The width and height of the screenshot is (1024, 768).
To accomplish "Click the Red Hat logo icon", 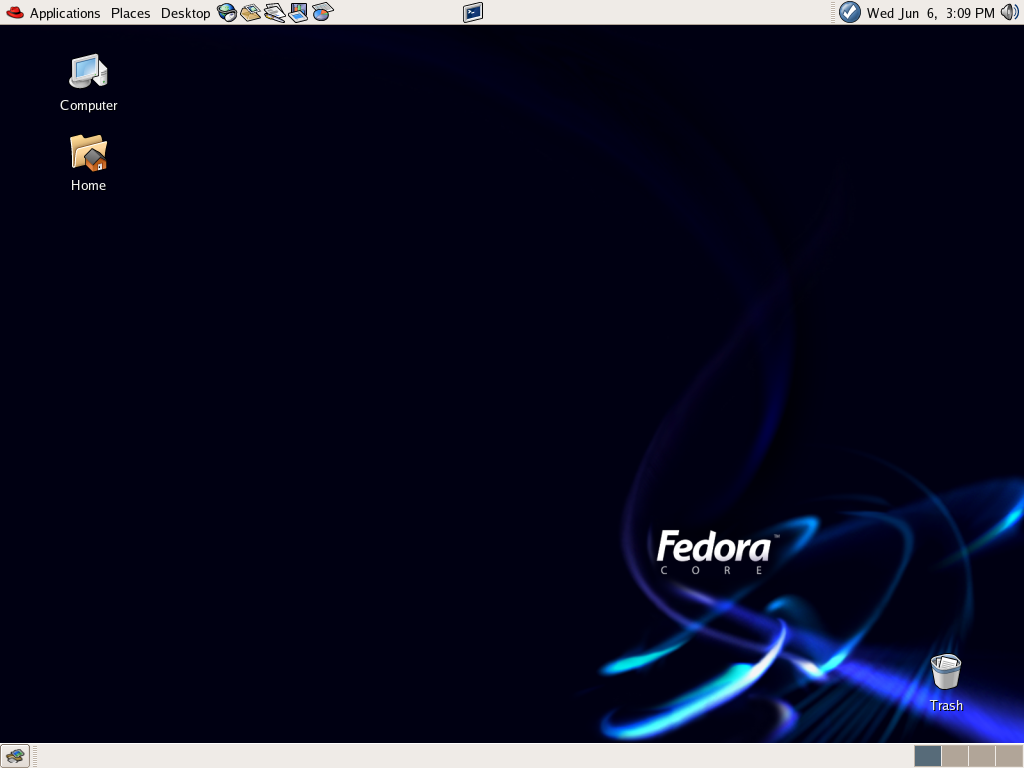I will pyautogui.click(x=15, y=12).
